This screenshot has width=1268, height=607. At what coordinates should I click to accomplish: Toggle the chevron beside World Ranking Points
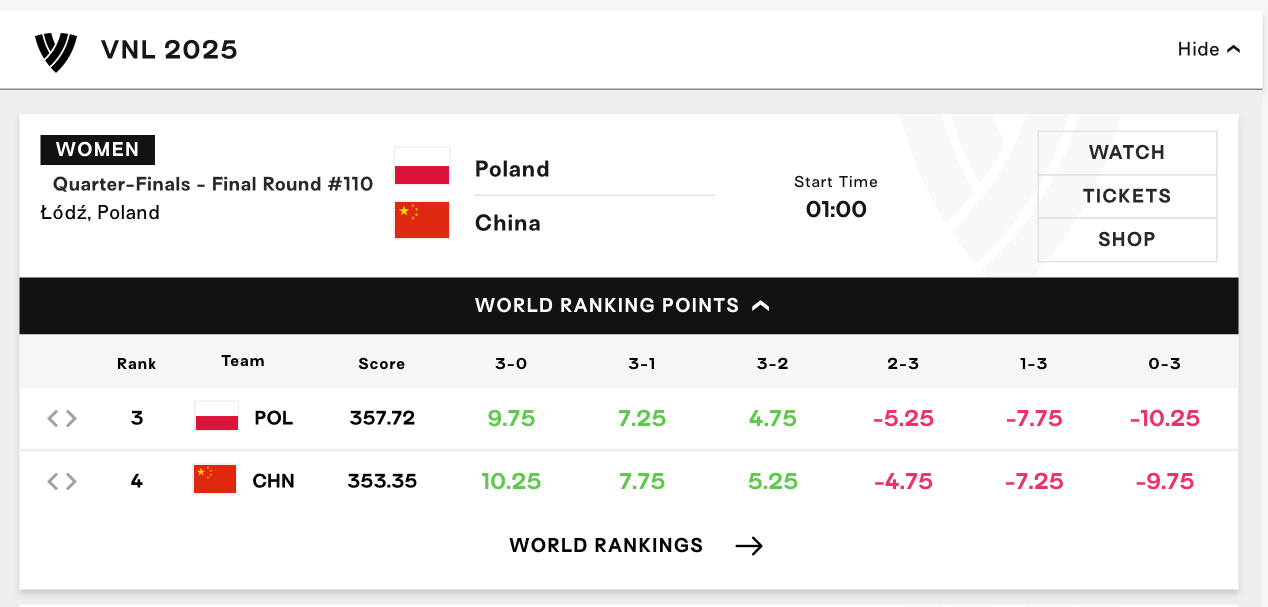[x=761, y=306]
